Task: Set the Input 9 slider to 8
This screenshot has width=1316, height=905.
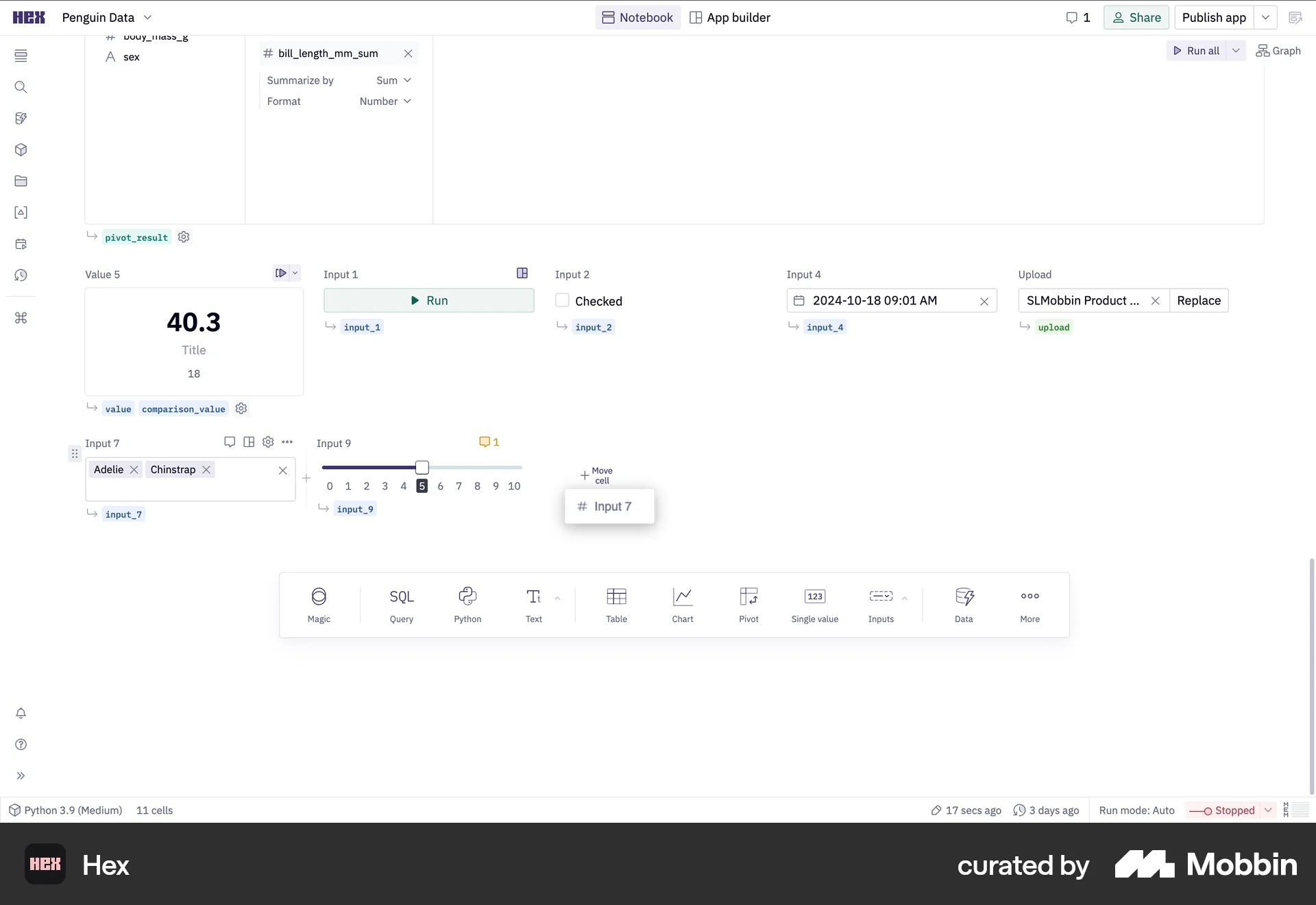Action: pos(478,467)
